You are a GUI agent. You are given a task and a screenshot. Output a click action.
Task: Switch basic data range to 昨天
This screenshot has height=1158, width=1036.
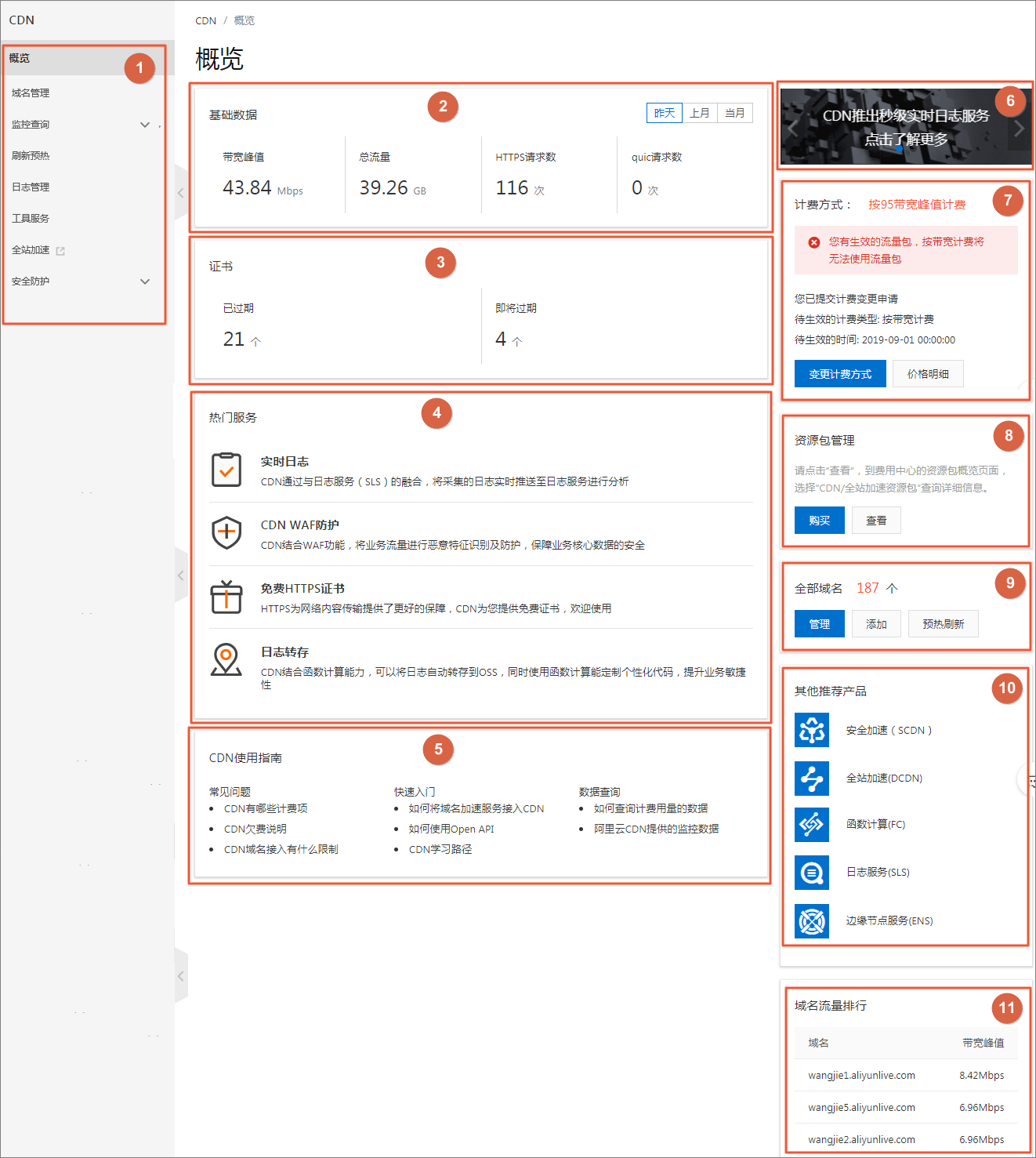(x=665, y=113)
